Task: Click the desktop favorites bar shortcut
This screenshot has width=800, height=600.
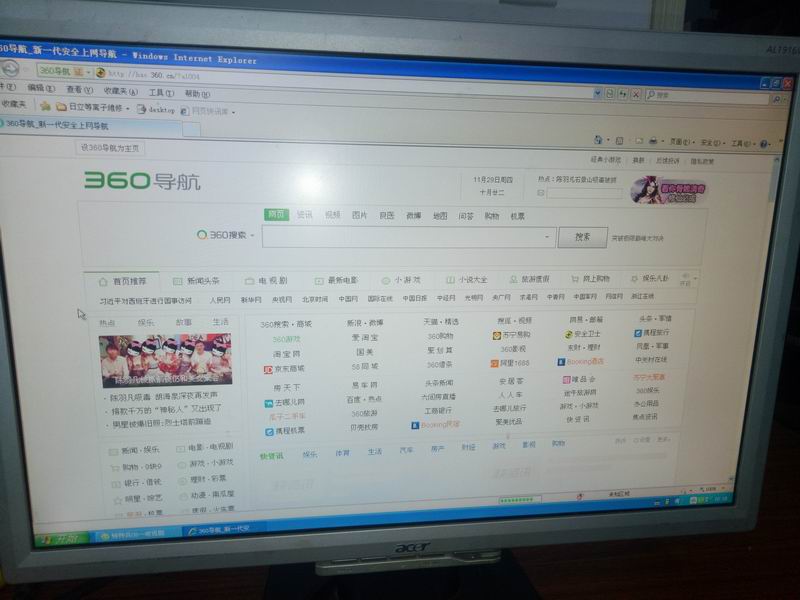Action: coord(156,109)
